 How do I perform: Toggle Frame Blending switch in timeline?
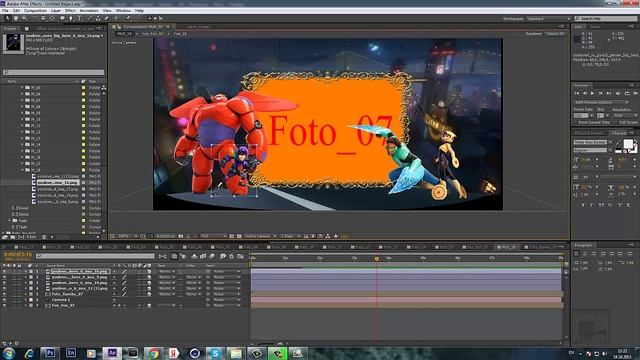pyautogui.click(x=203, y=256)
